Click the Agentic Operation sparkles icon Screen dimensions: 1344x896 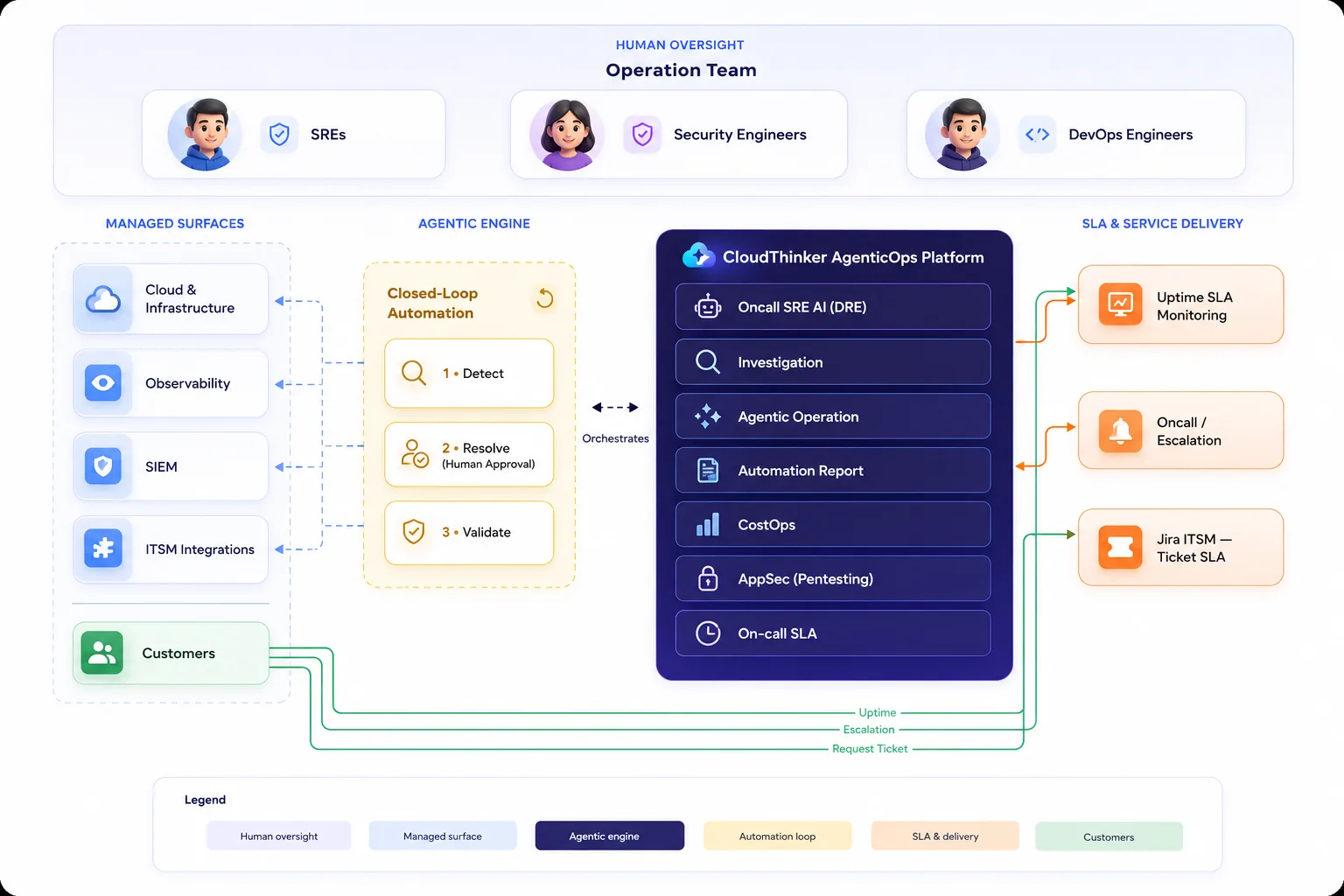708,416
